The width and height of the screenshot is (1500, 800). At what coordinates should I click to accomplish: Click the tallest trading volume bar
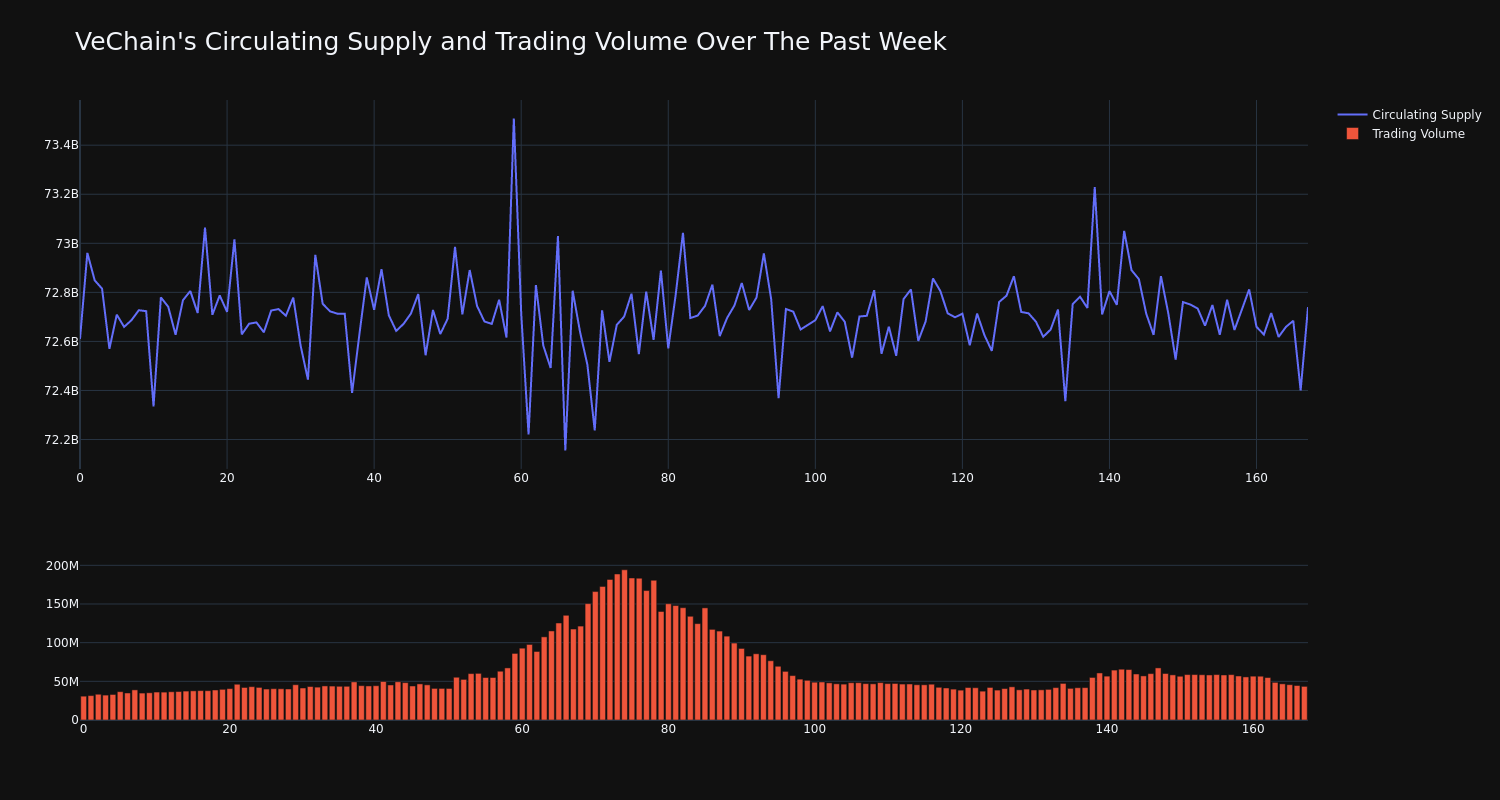point(624,645)
